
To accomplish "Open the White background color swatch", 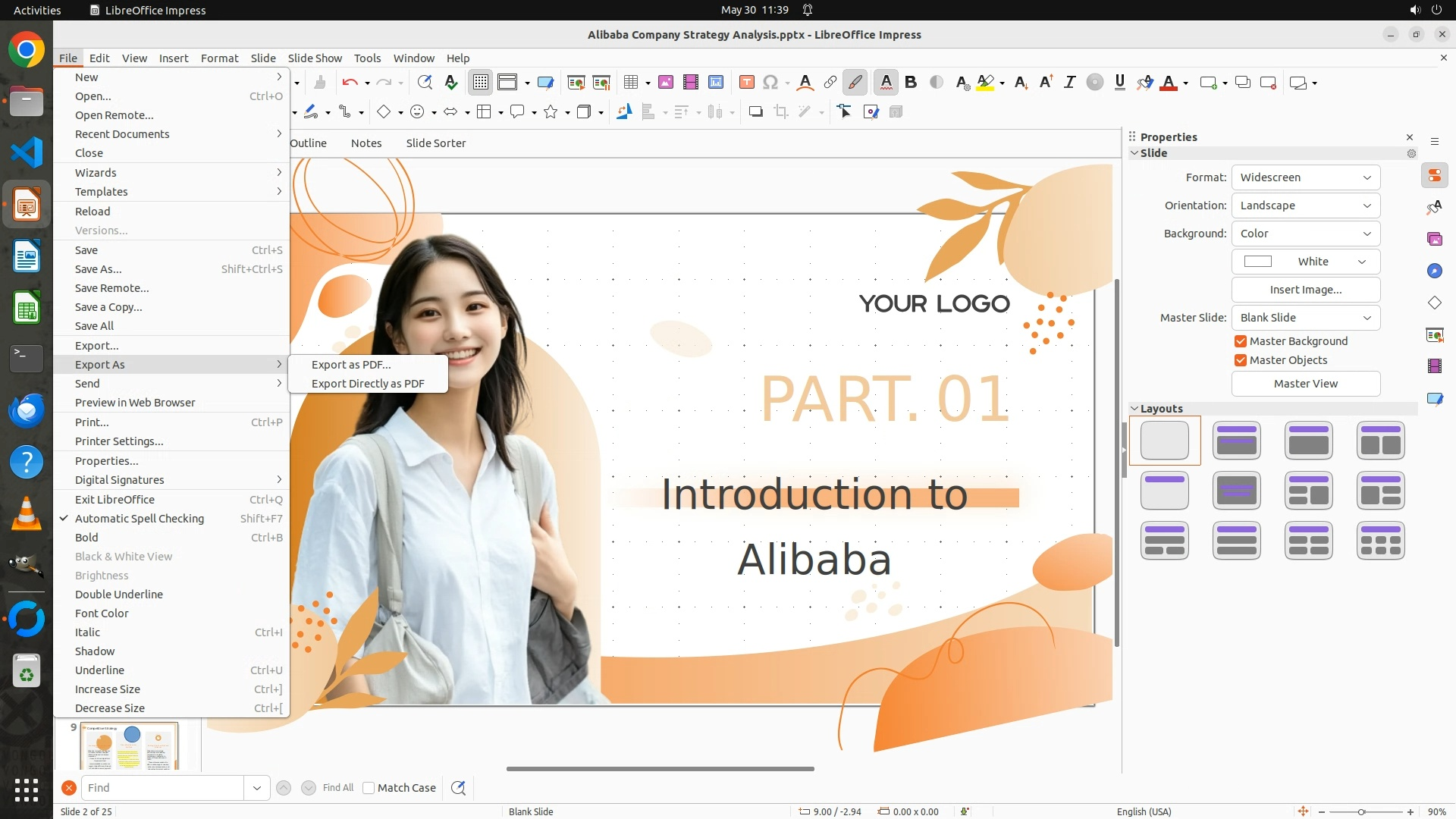I will pos(1305,262).
